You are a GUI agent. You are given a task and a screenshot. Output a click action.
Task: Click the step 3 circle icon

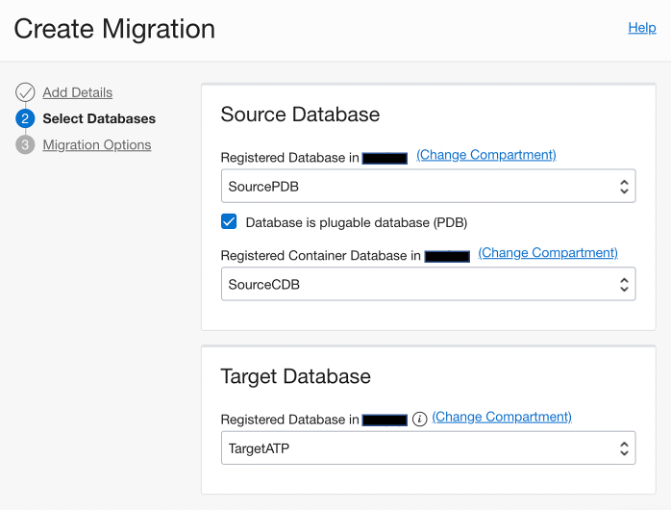(25, 145)
